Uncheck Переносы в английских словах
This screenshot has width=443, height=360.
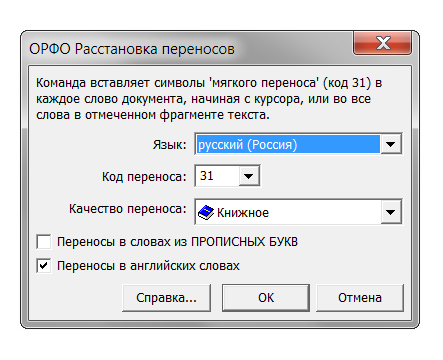click(x=44, y=266)
